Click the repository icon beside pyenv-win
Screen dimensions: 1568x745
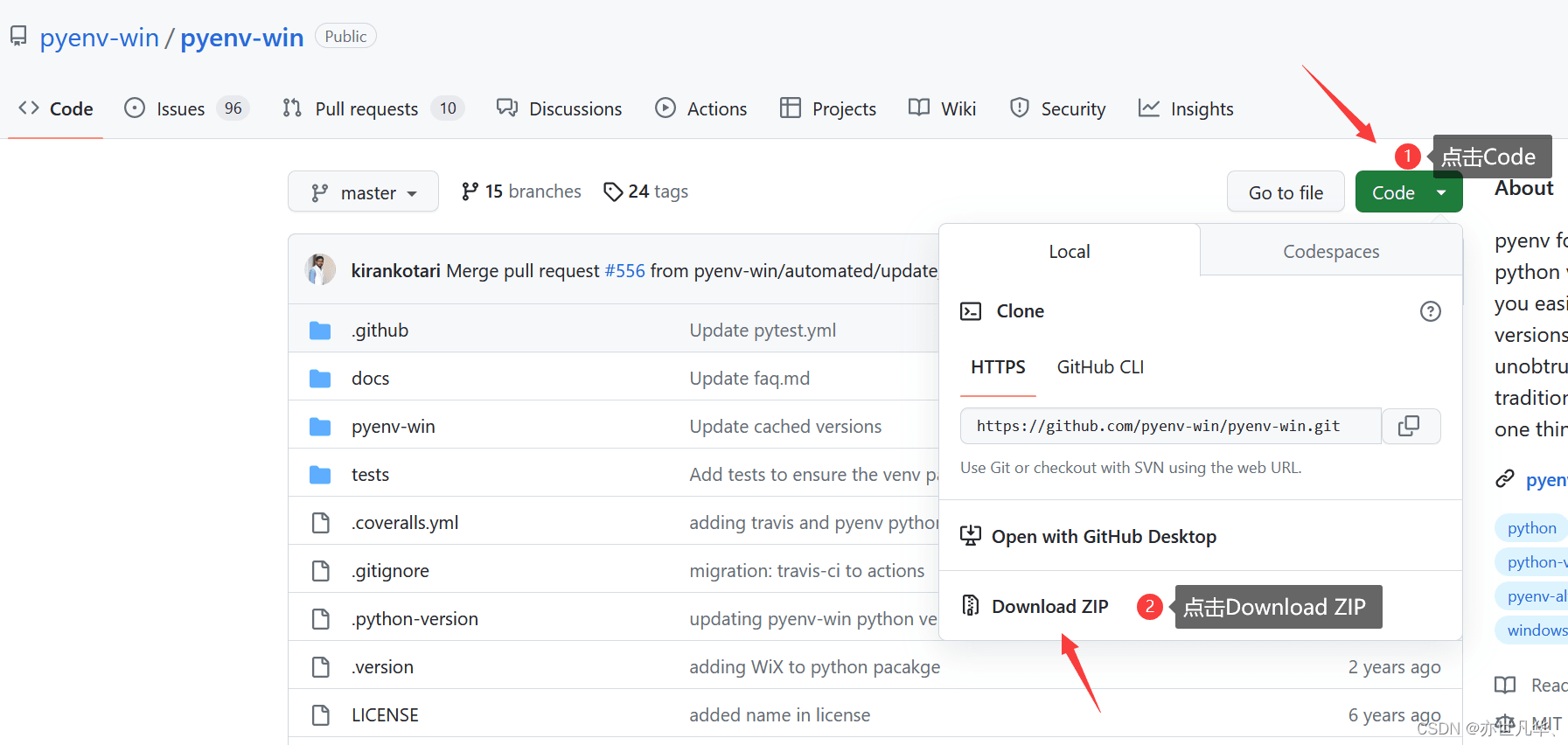tap(18, 37)
